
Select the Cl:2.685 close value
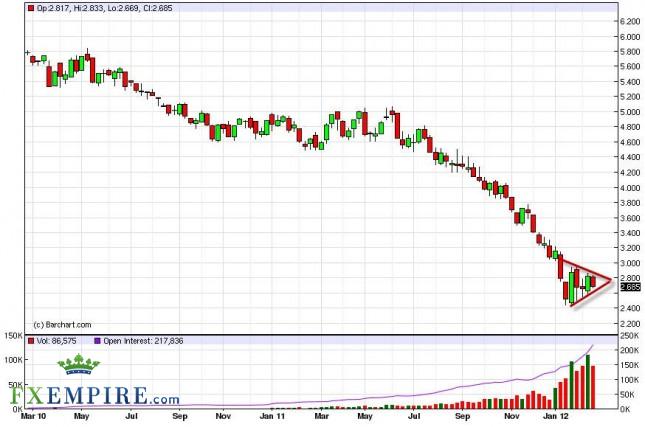point(158,8)
